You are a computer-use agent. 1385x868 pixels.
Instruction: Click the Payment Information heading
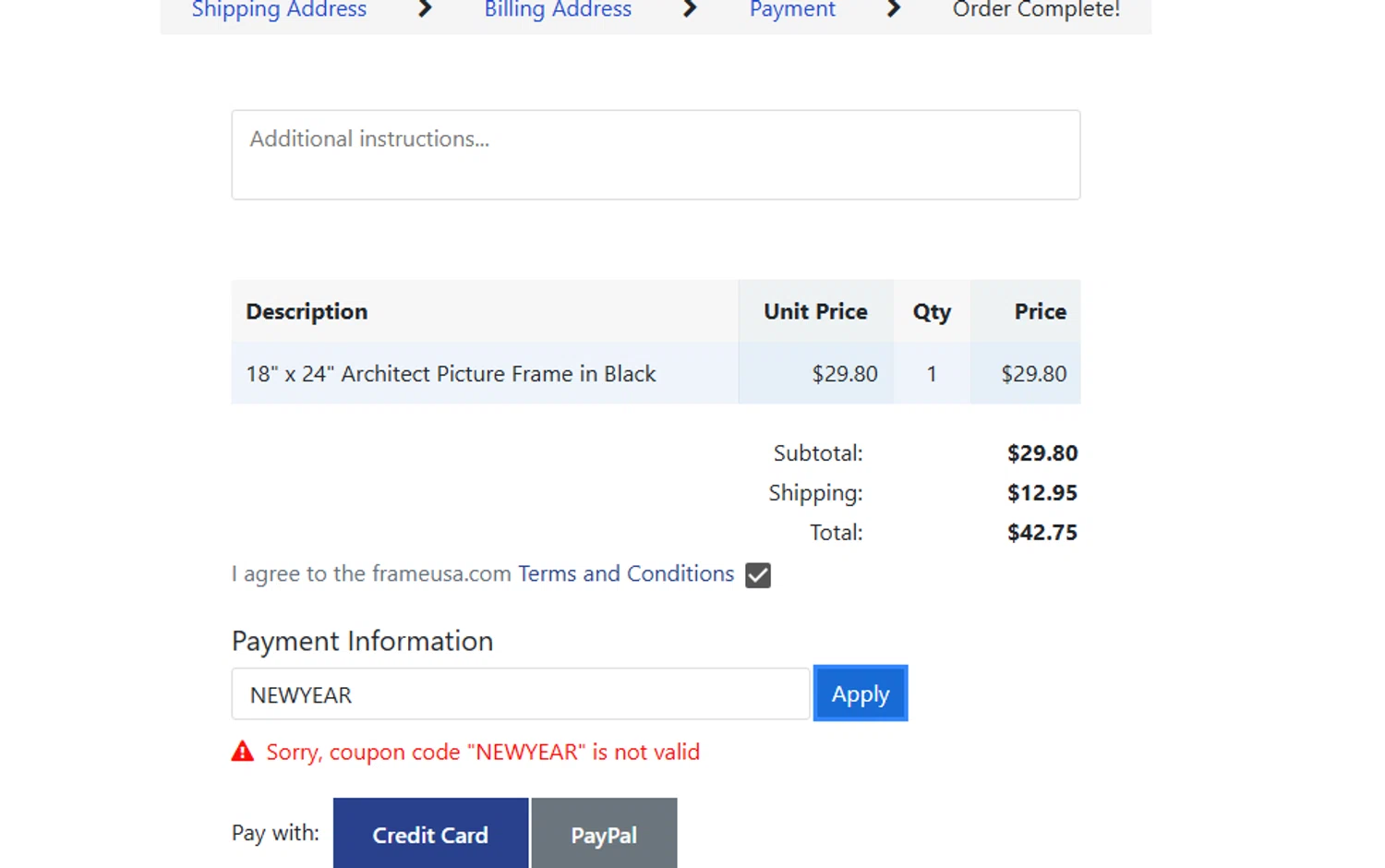tap(362, 641)
